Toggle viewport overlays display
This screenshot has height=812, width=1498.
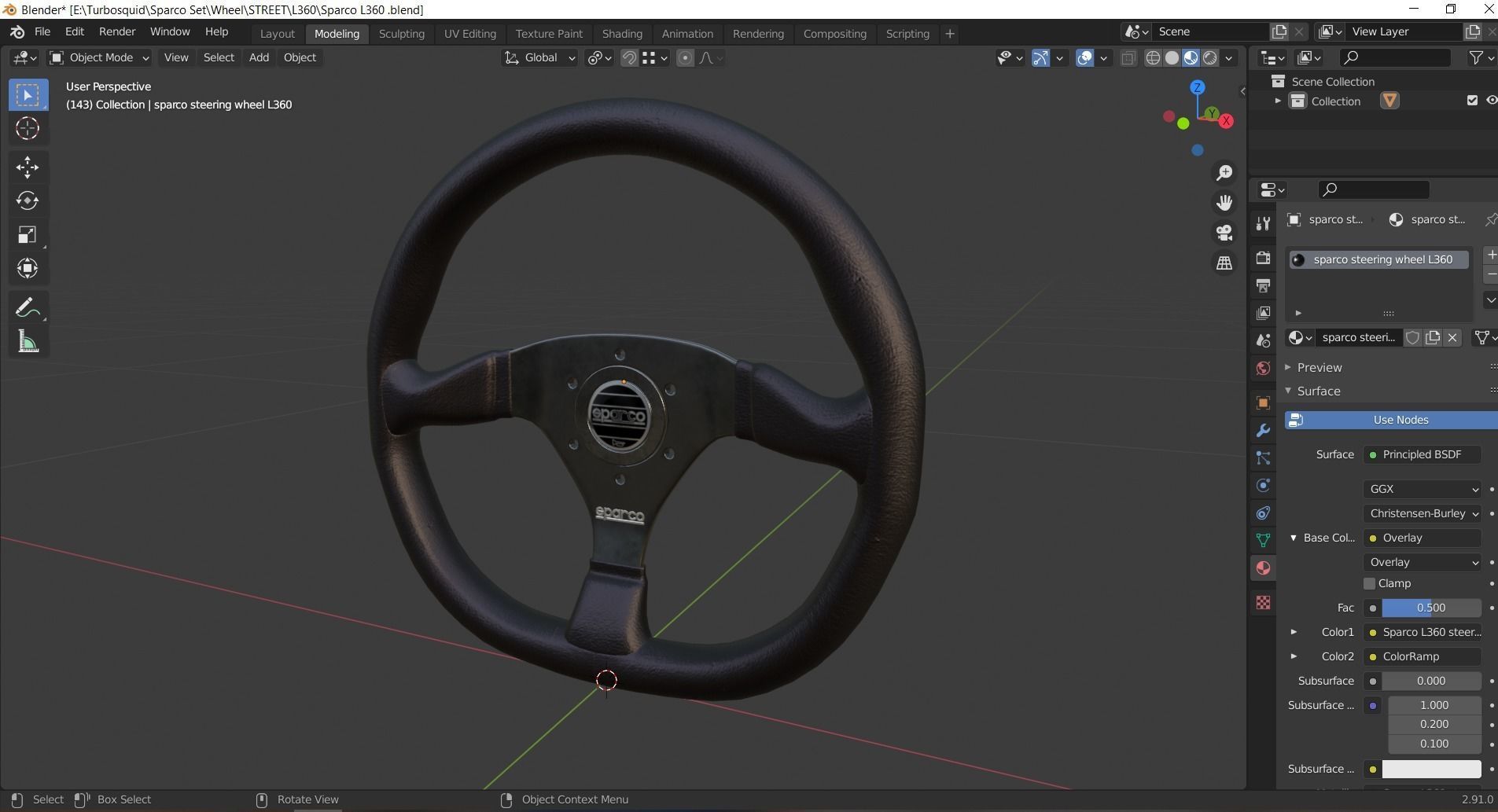[x=1084, y=58]
